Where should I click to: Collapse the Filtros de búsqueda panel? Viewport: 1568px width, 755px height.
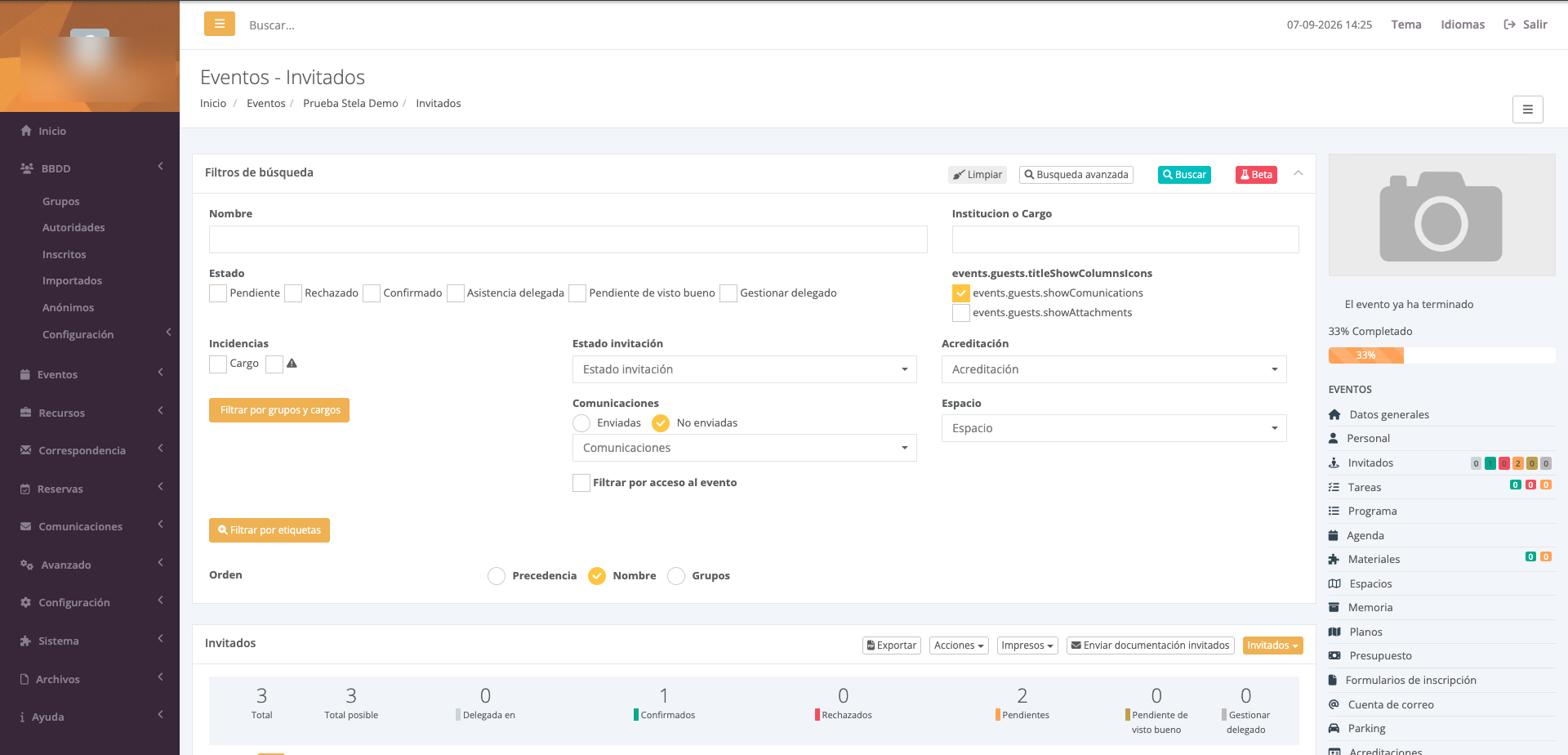pos(1298,173)
